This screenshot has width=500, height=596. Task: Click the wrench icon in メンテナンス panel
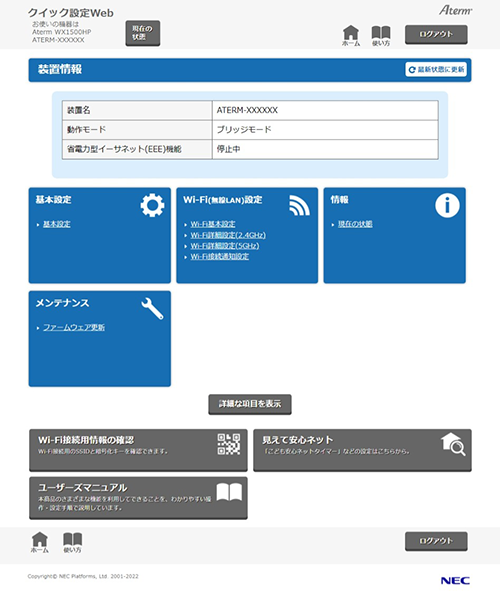click(152, 308)
